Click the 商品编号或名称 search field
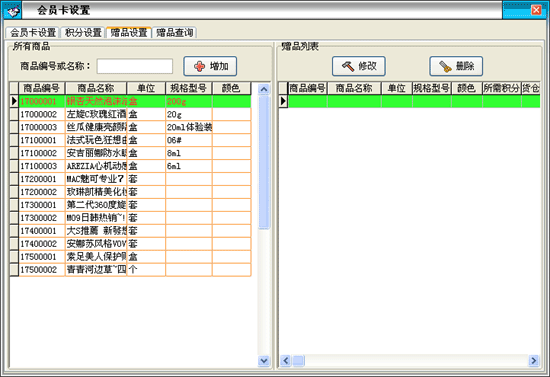The width and height of the screenshot is (550, 377). pos(135,66)
